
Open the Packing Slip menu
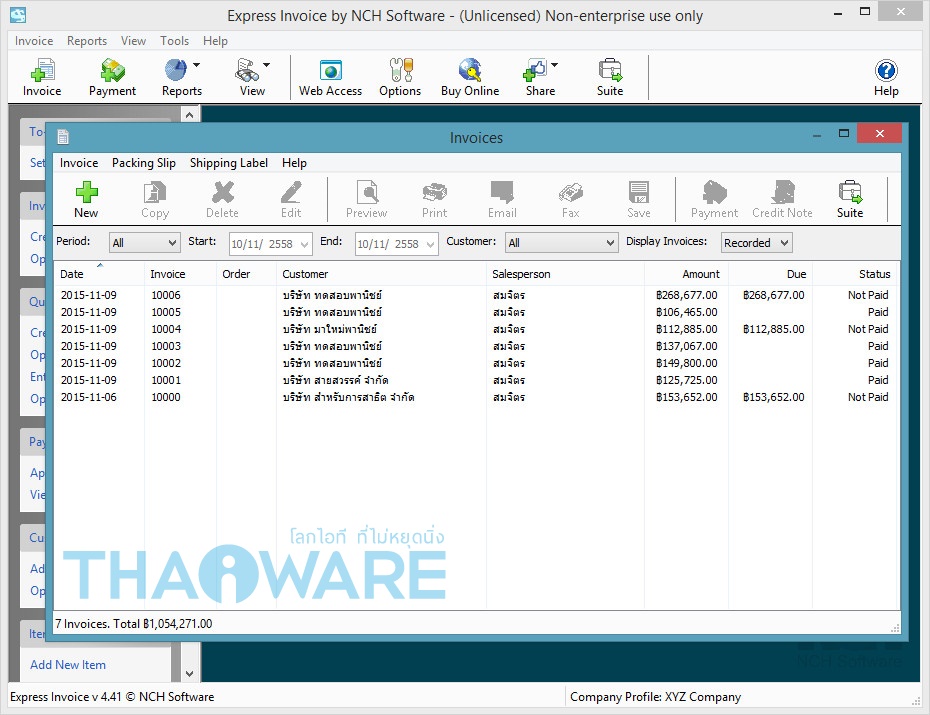click(143, 163)
